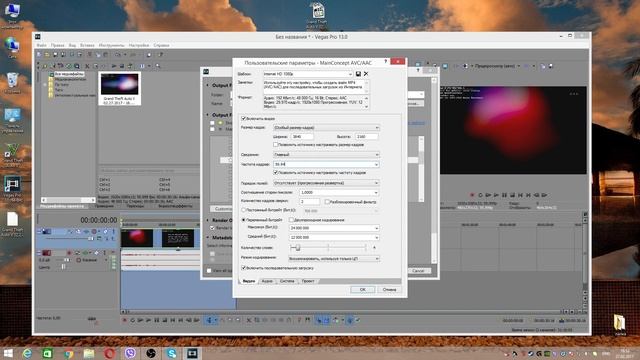Toggle the enable progressive download checkbox
This screenshot has width=640, height=360.
tap(244, 268)
